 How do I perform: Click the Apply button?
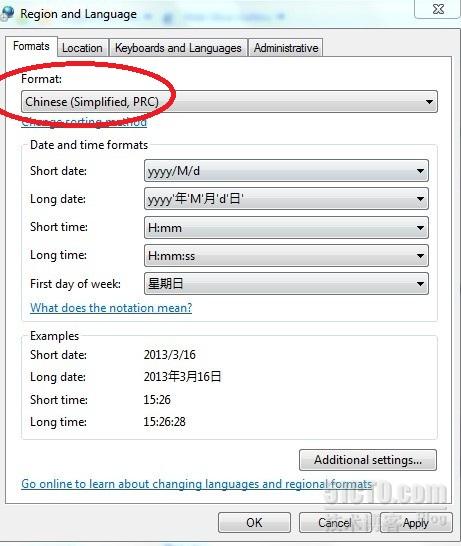pos(416,522)
